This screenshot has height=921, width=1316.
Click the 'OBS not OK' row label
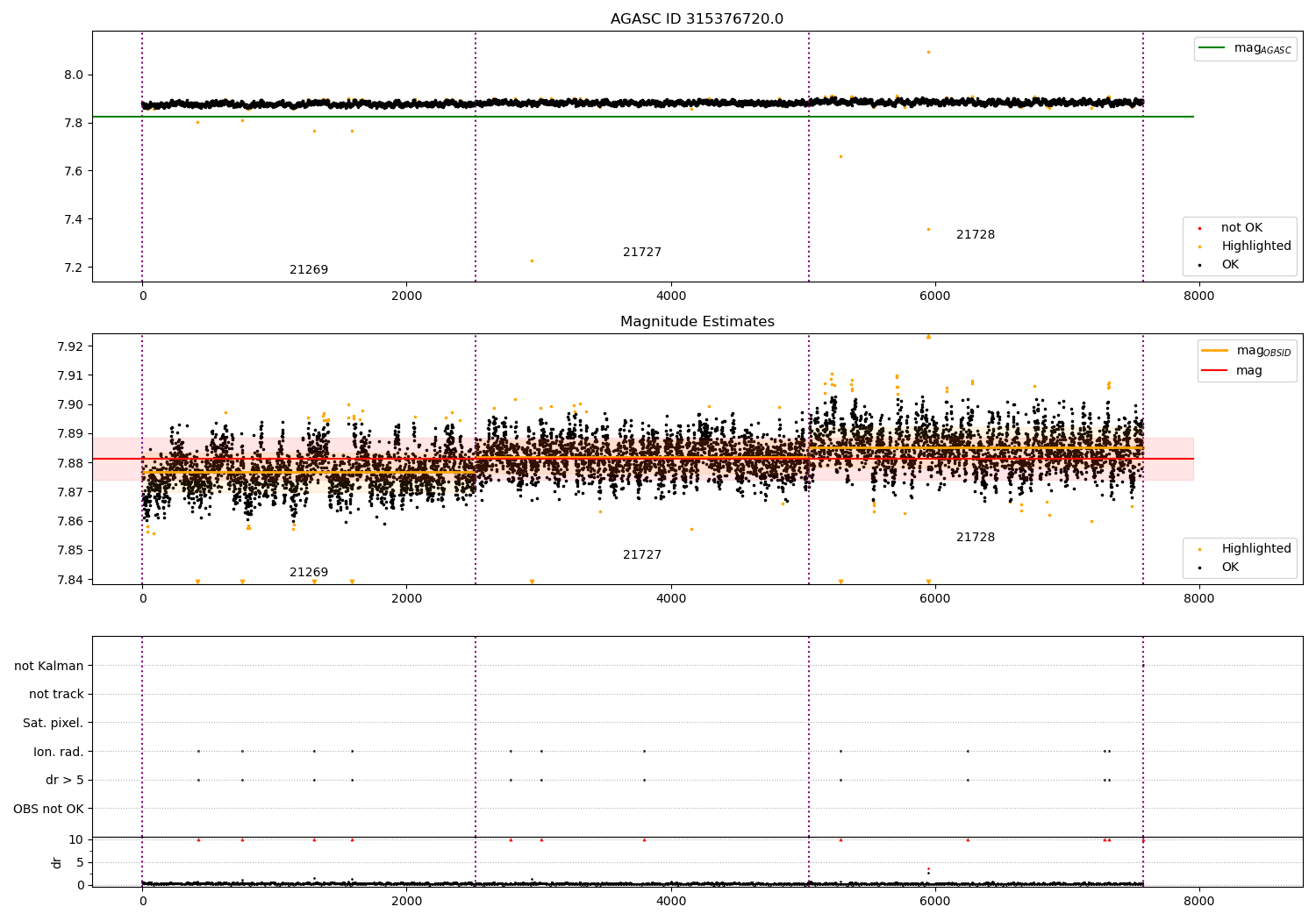49,810
